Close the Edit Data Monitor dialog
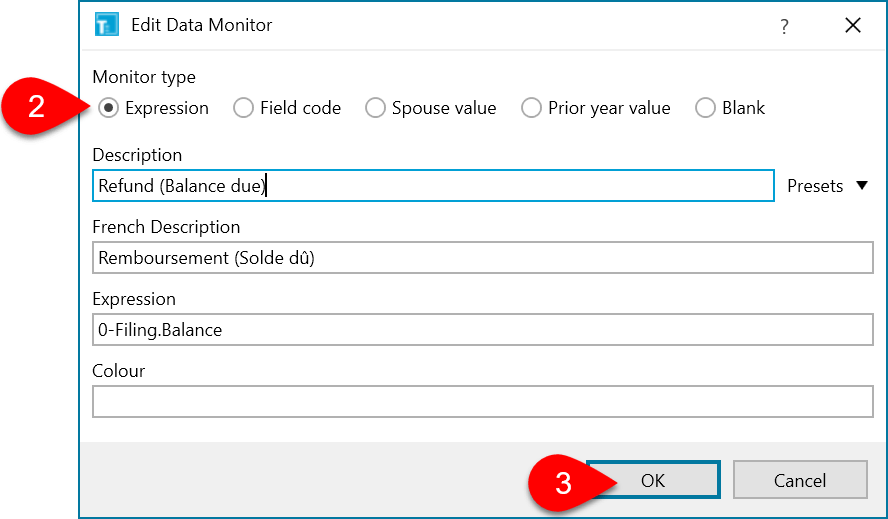 click(853, 26)
